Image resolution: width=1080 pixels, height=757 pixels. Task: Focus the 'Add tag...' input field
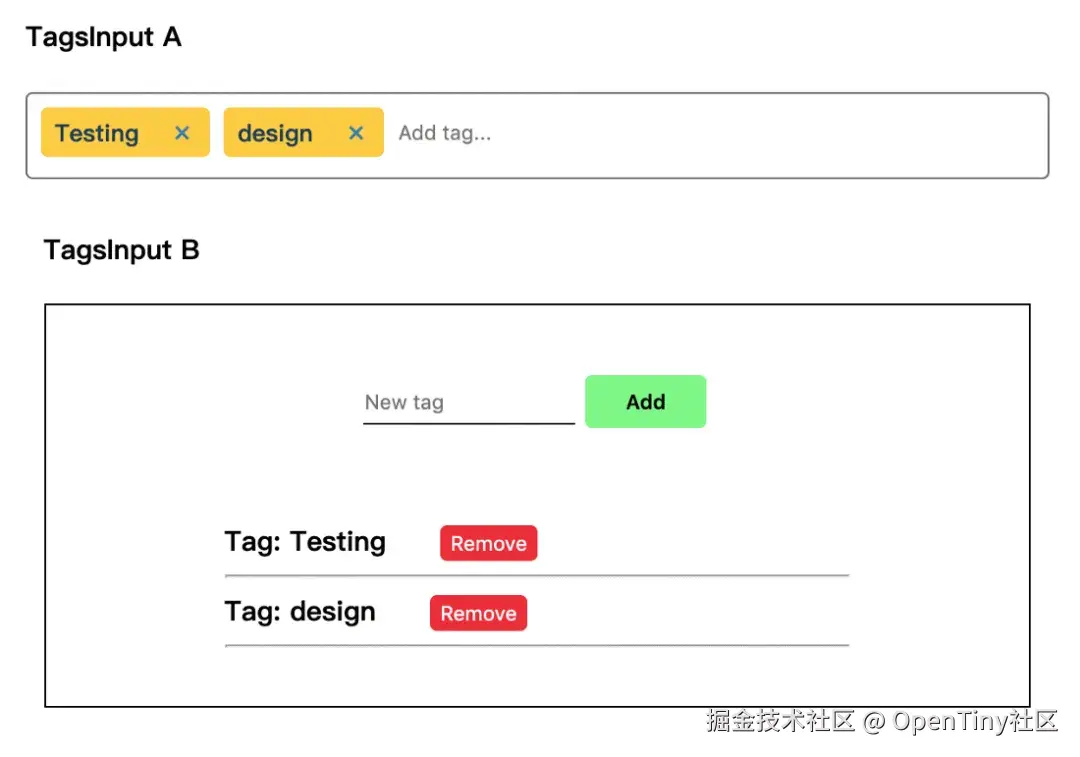coord(445,133)
